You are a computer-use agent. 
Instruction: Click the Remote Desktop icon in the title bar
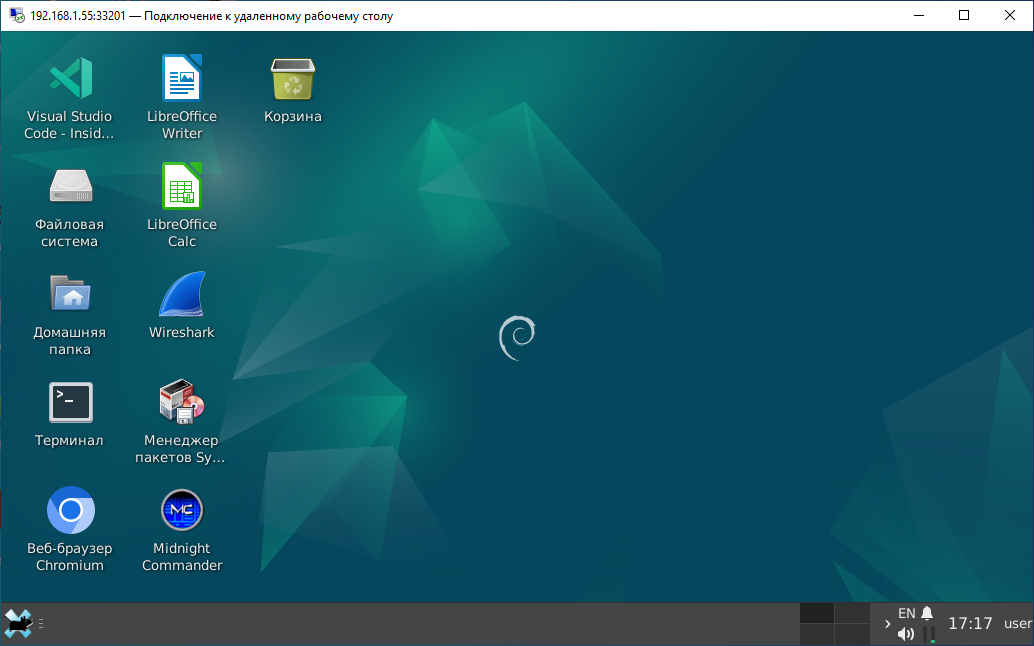pyautogui.click(x=16, y=15)
